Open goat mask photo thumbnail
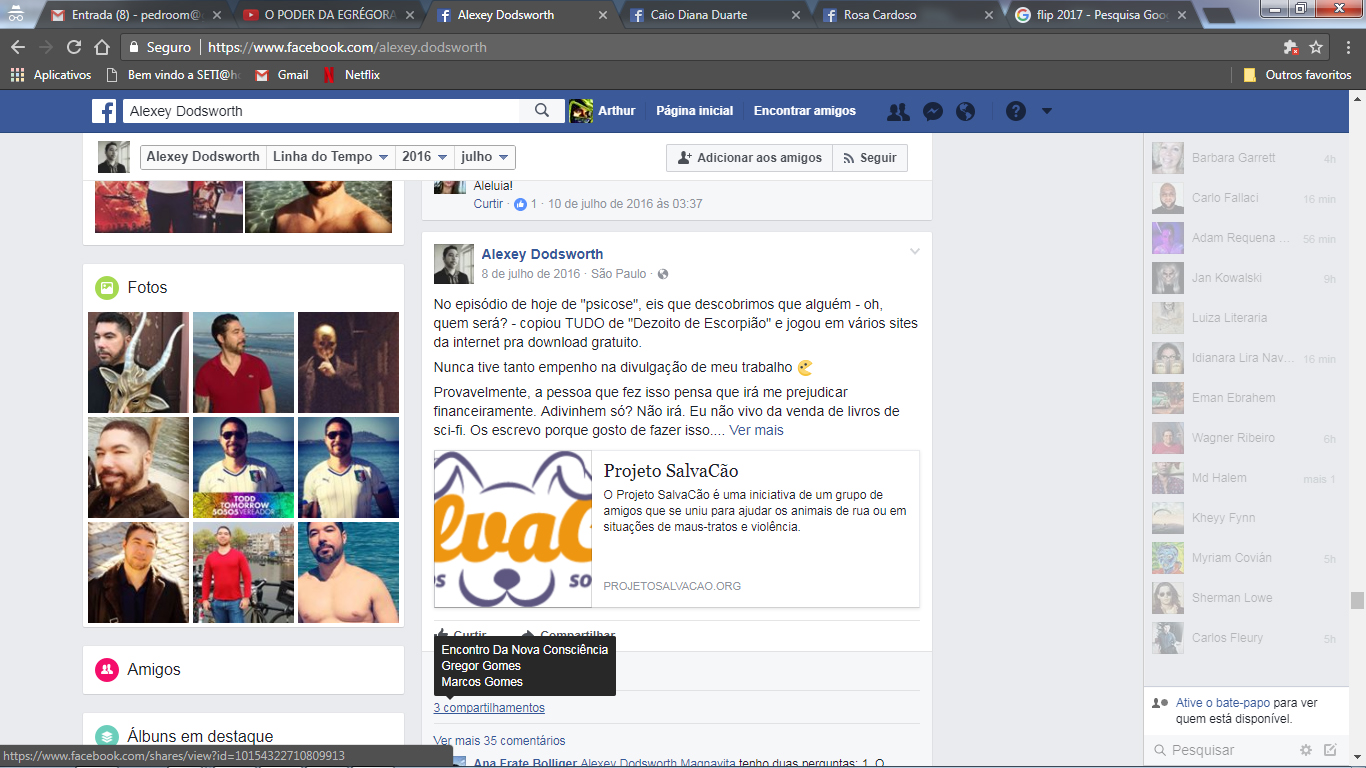This screenshot has height=768, width=1366. tap(138, 362)
